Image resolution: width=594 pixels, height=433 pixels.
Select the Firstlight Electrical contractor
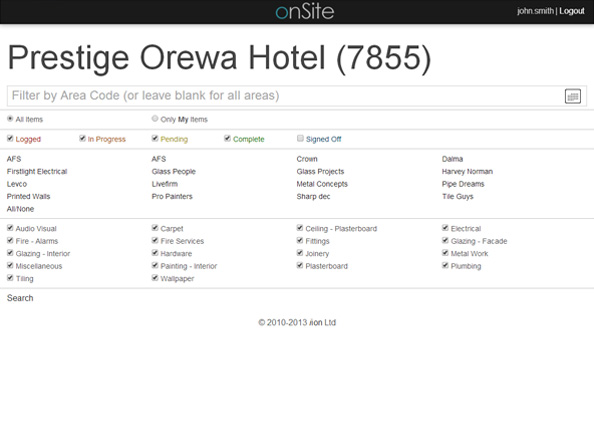37,172
